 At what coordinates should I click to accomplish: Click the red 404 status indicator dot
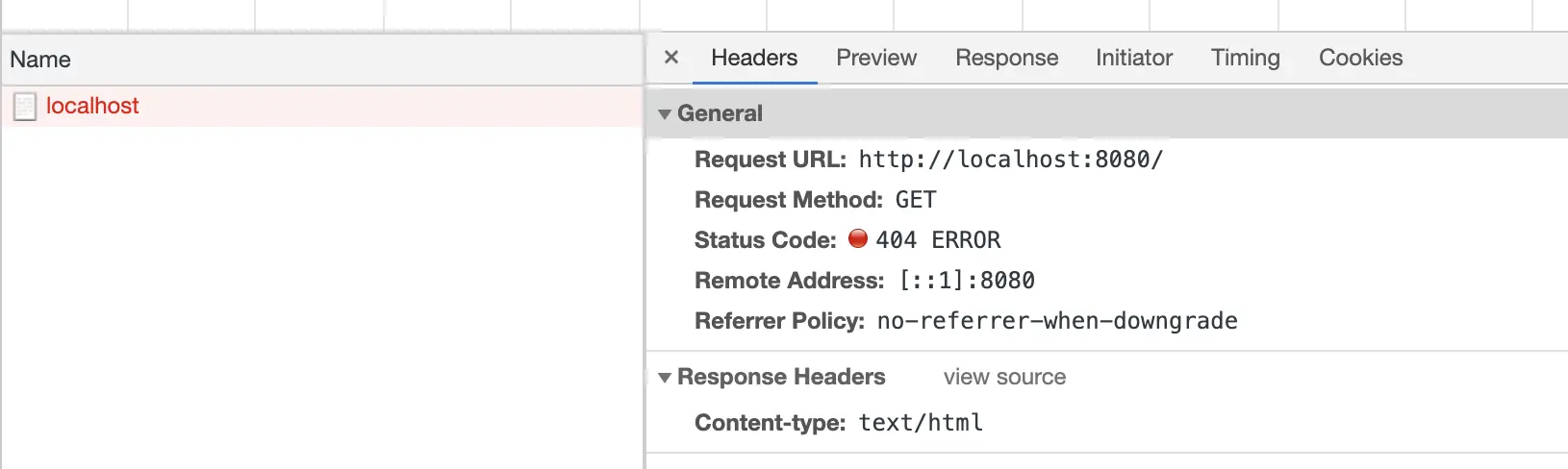pyautogui.click(x=857, y=238)
